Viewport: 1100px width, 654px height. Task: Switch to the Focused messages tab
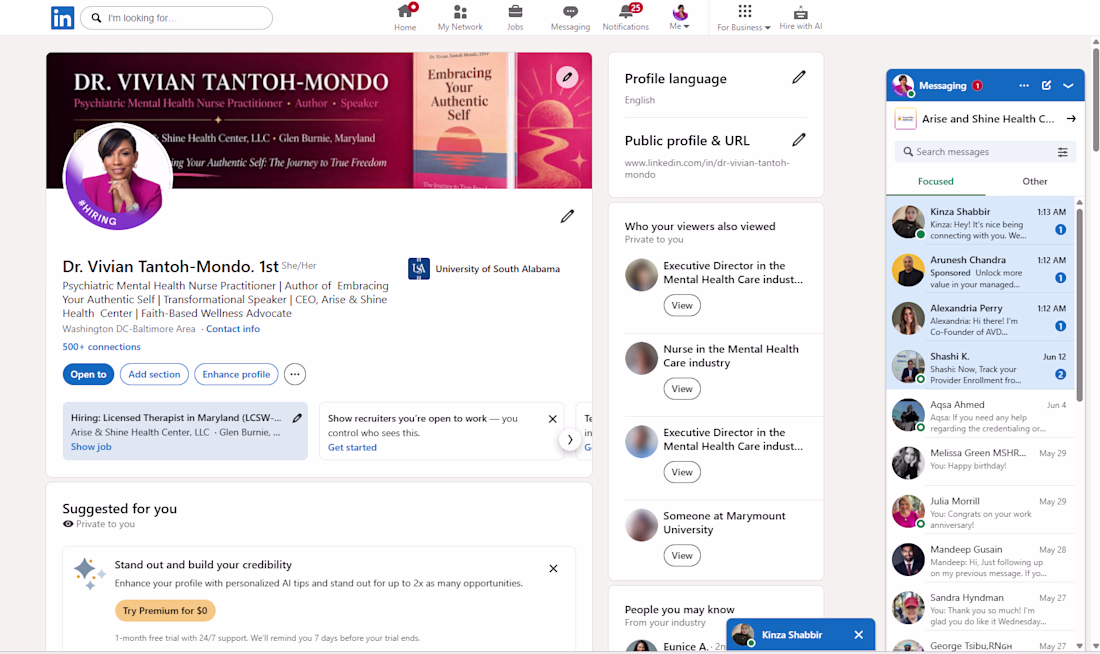[936, 181]
